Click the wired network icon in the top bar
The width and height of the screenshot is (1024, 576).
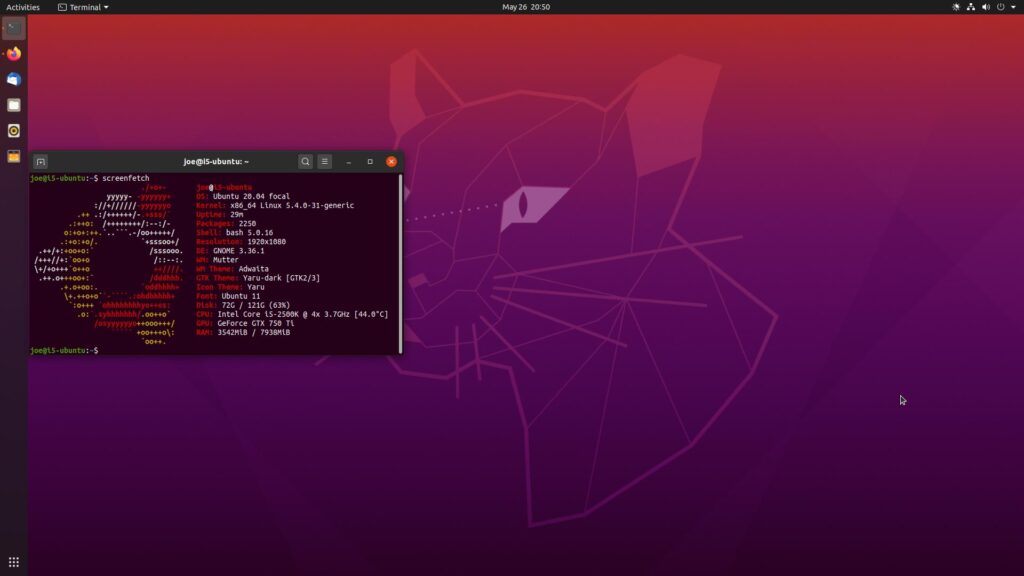coord(970,7)
